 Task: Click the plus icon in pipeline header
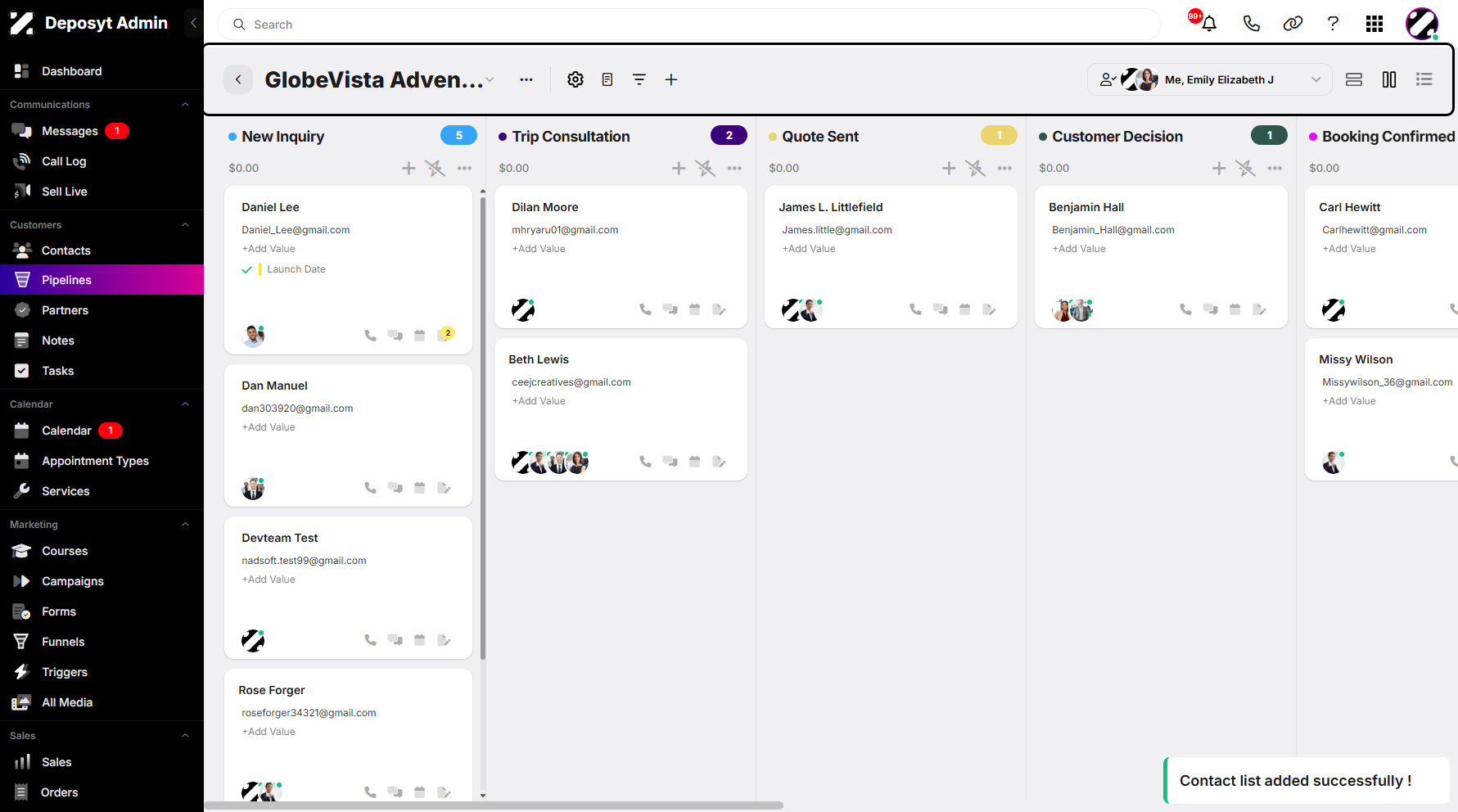click(671, 79)
